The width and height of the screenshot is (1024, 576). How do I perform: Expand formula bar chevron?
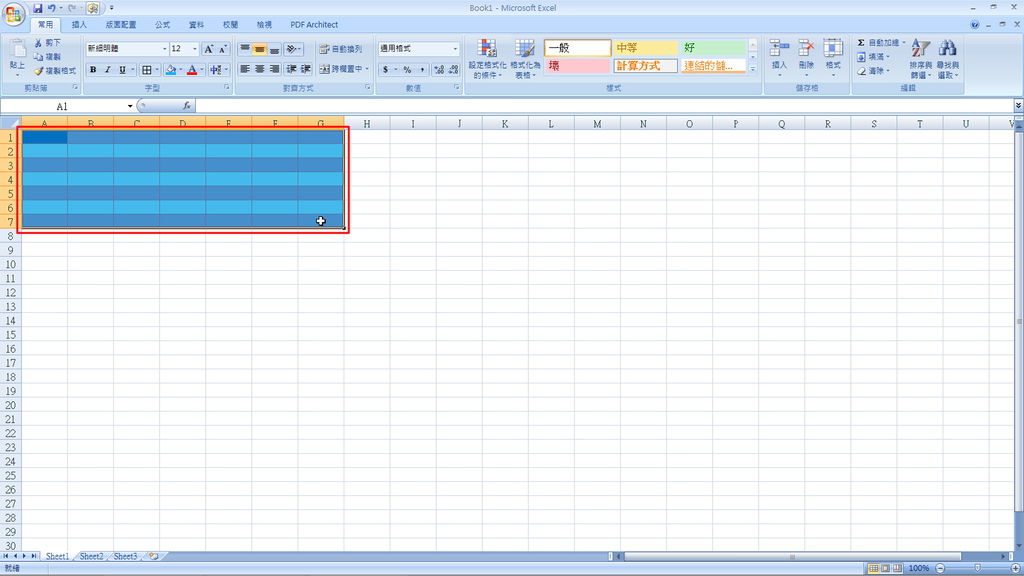tap(1018, 105)
